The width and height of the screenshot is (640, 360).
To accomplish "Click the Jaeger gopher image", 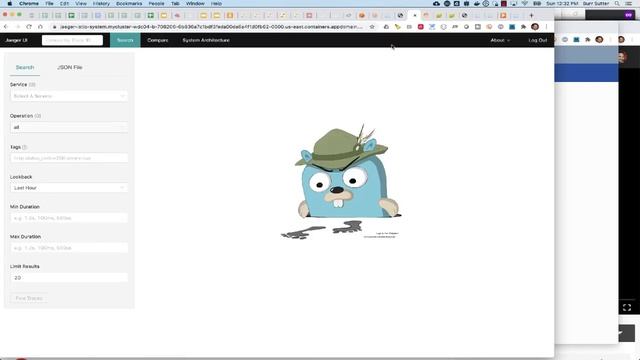I will point(341,181).
